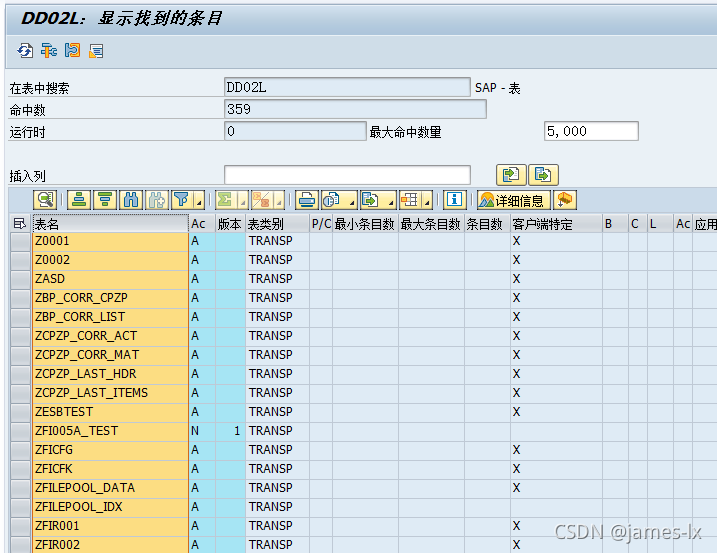Click the 条目数 column header
717x553 pixels.
487,224
